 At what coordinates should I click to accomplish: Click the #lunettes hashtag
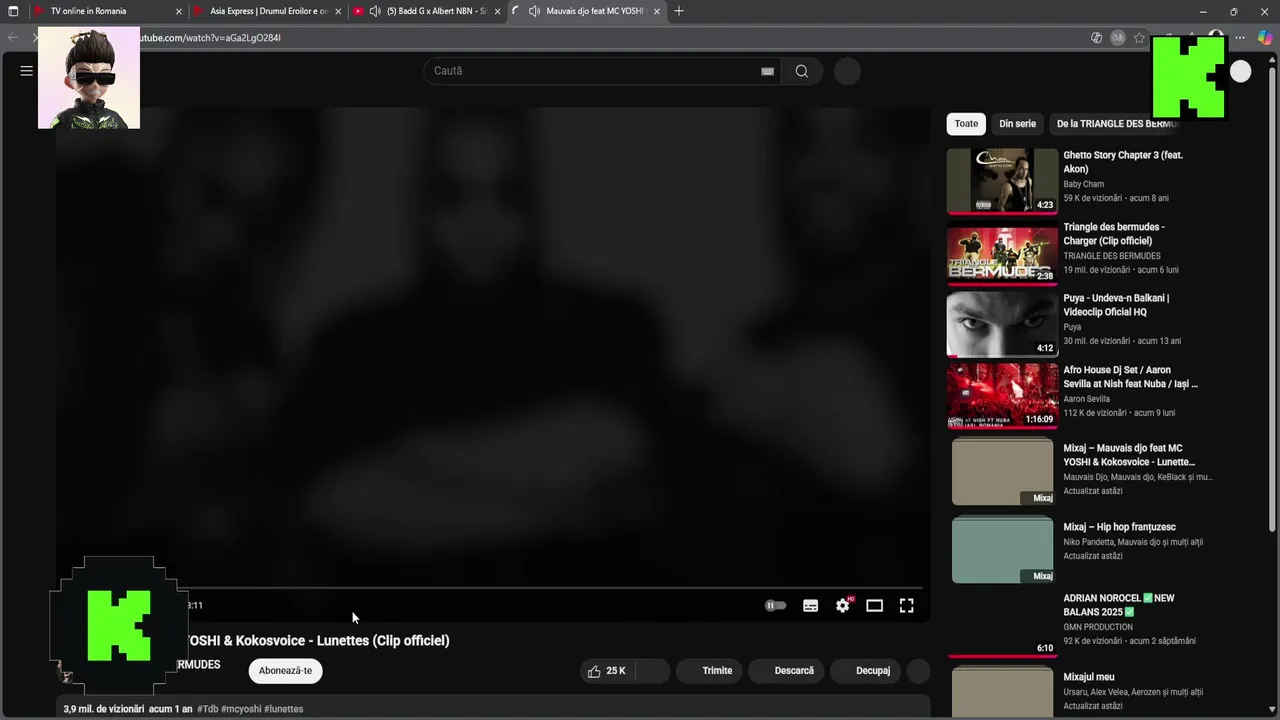click(284, 709)
